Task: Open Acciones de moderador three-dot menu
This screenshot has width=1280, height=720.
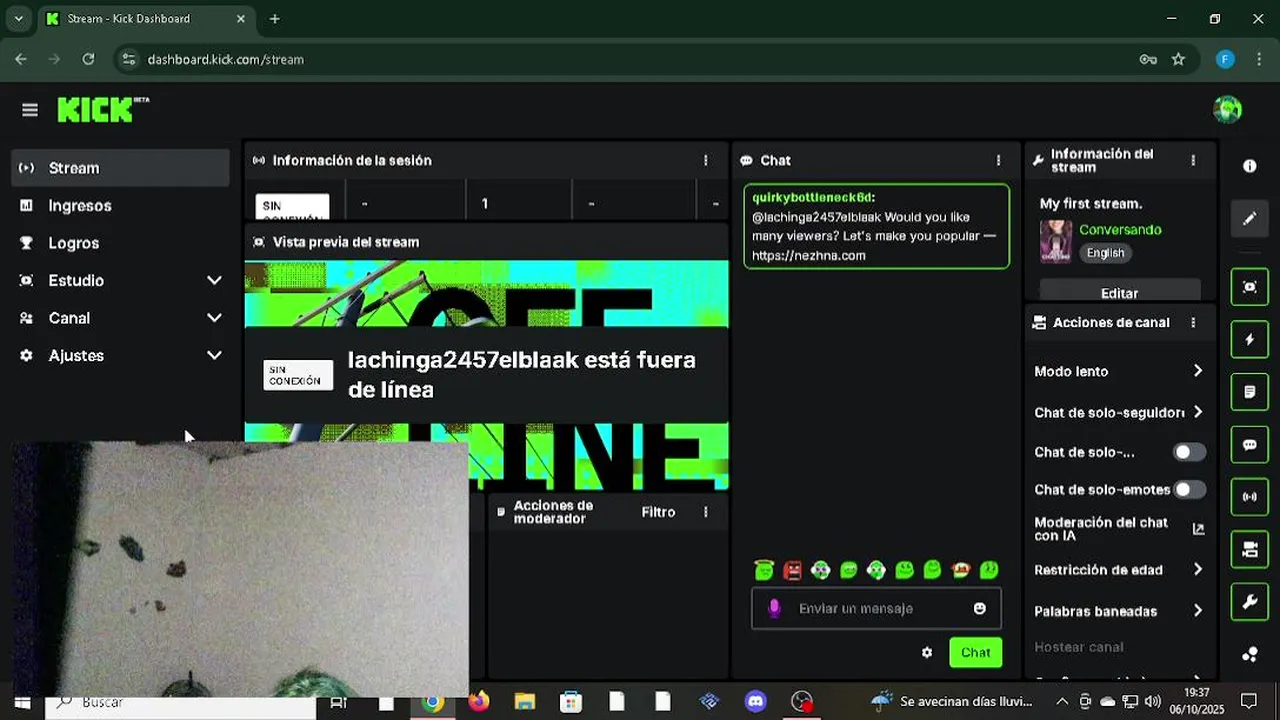Action: pos(706,512)
